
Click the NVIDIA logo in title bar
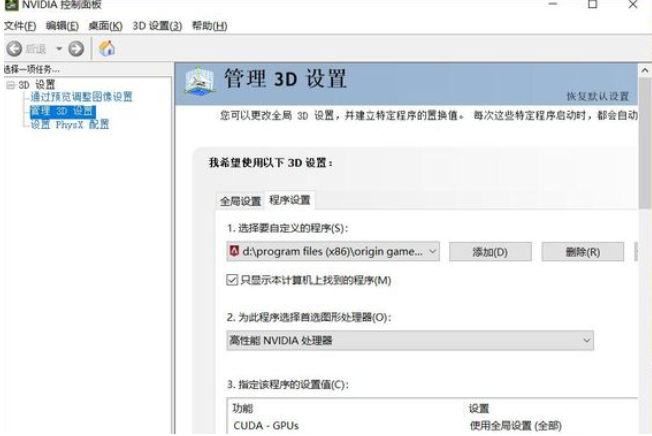tap(11, 5)
